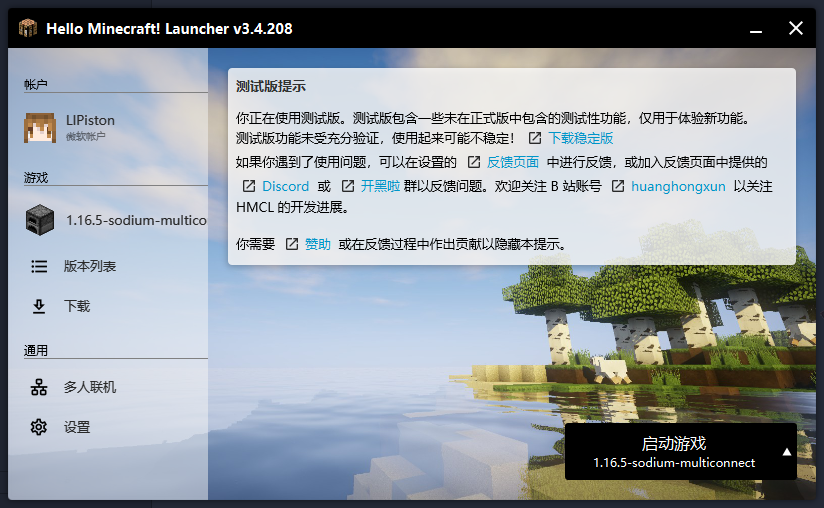Click the multiplayer network icon
Viewport: 824px width, 508px height.
coord(39,387)
